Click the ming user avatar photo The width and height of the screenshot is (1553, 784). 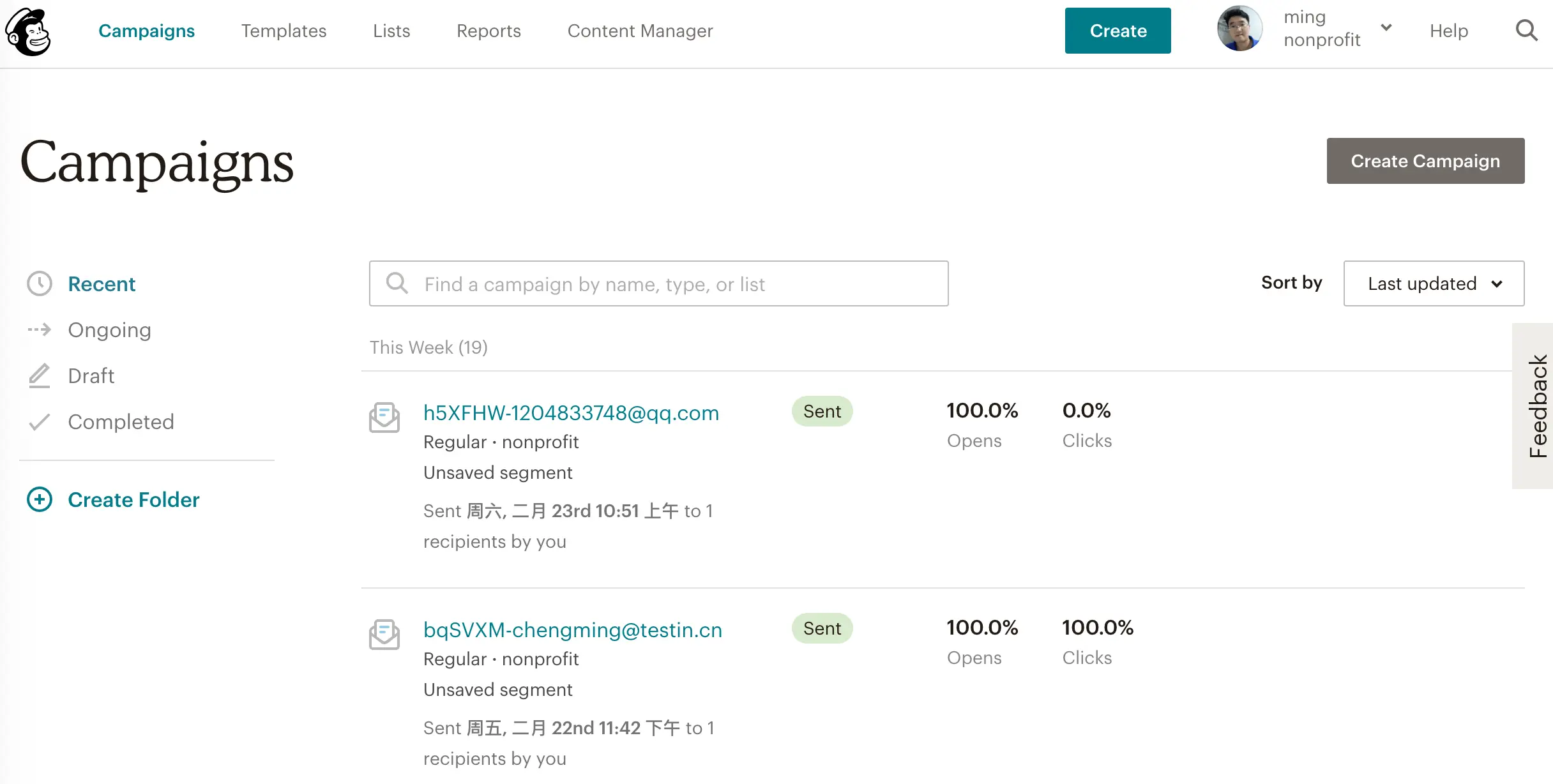point(1239,29)
